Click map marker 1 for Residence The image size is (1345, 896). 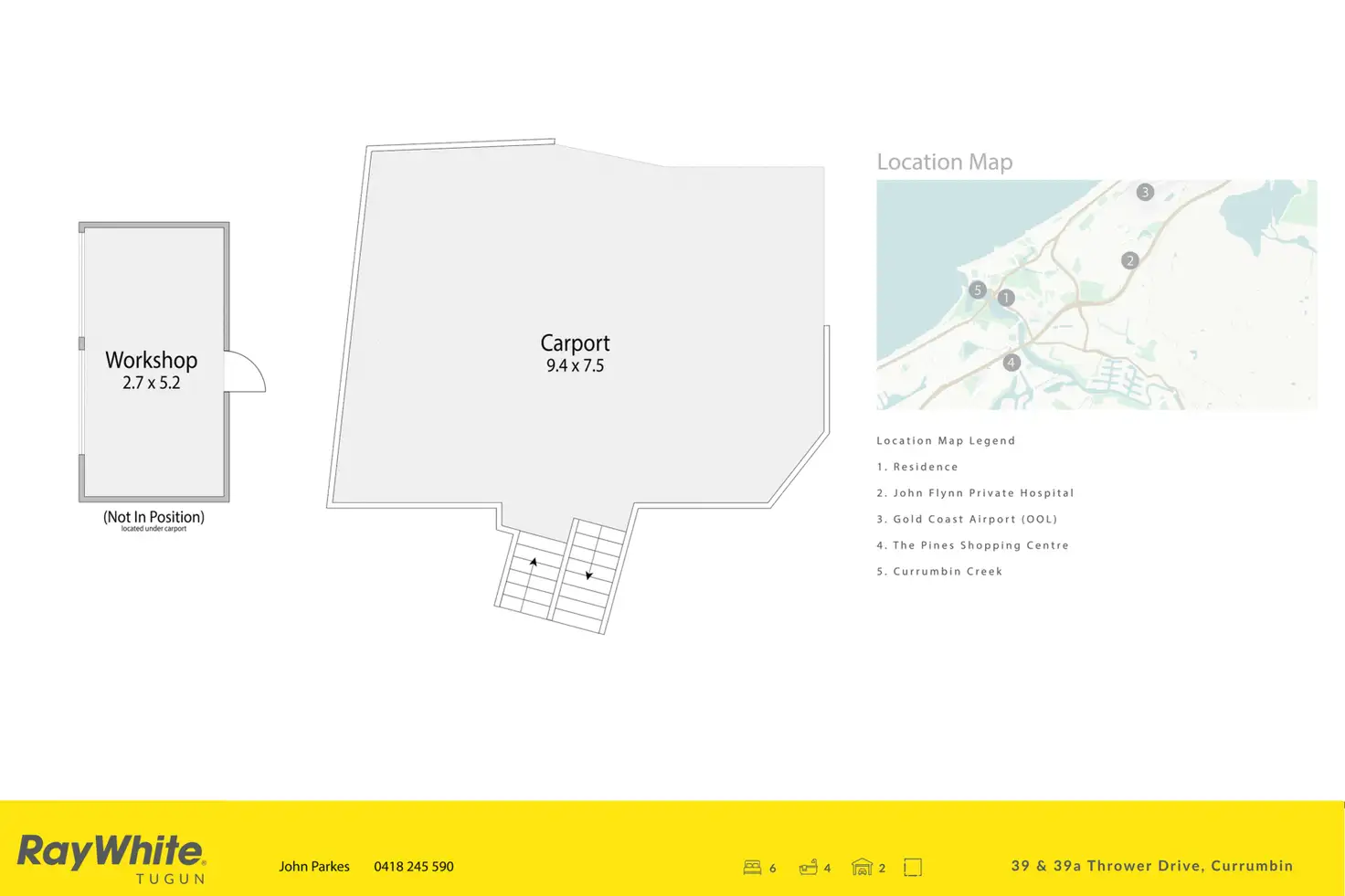1006,298
